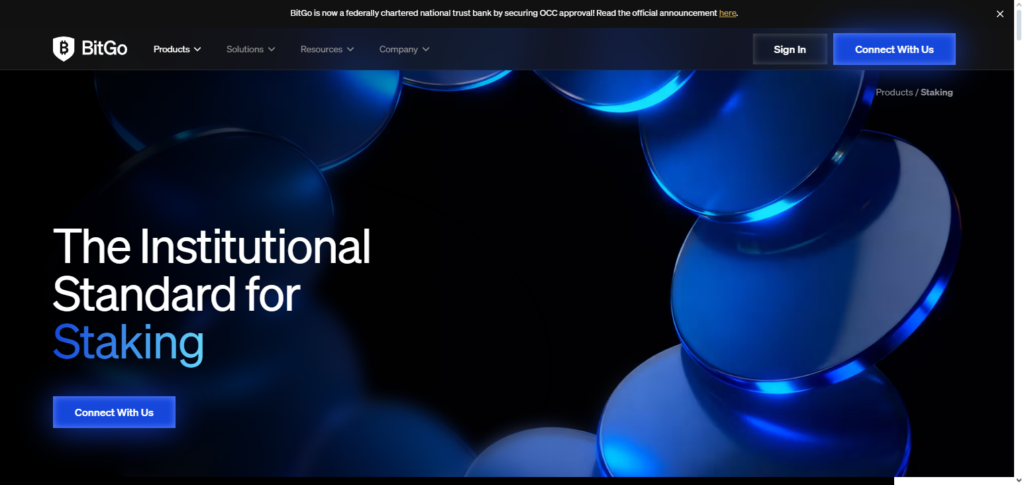Screen dimensions: 1024x485
Task: Dismiss the announcement banner with the X
Action: [999, 14]
